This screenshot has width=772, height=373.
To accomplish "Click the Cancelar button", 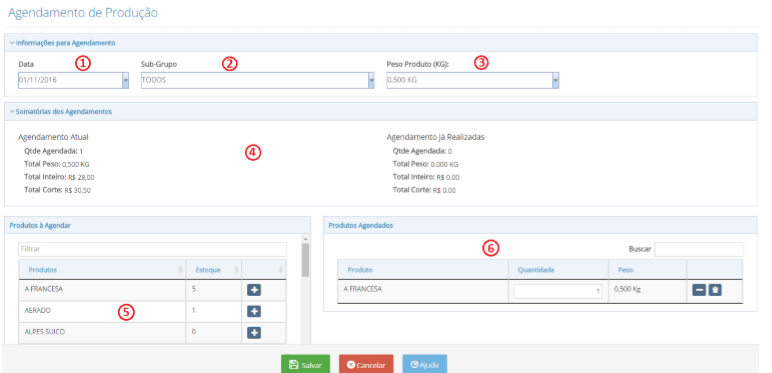I will click(x=366, y=365).
